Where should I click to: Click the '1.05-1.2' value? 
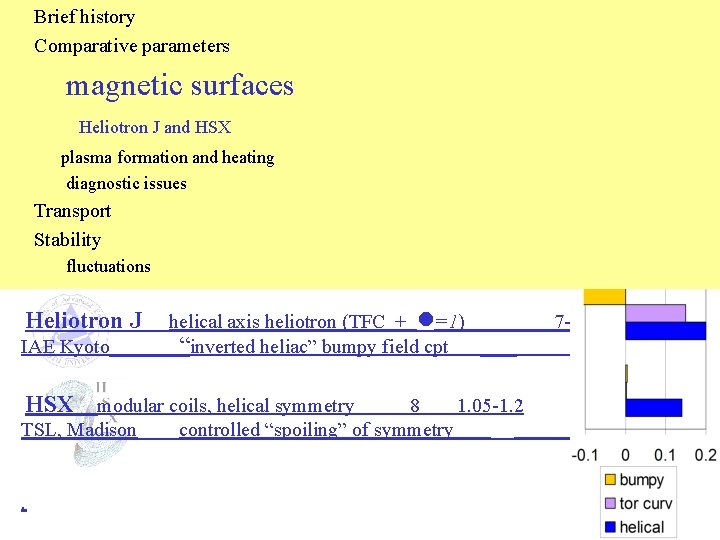[490, 405]
